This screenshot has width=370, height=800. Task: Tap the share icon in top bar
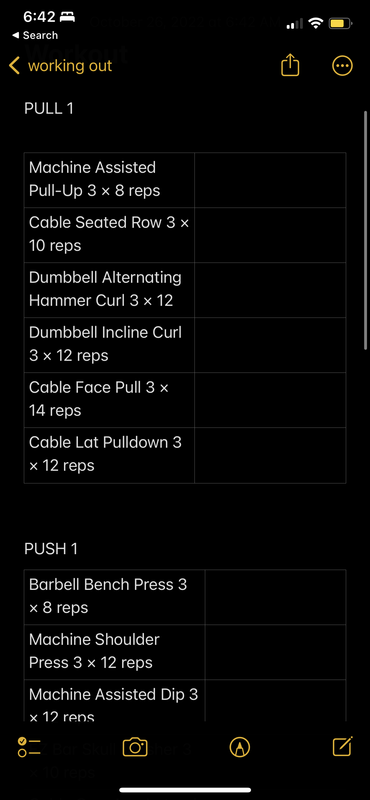tap(290, 66)
